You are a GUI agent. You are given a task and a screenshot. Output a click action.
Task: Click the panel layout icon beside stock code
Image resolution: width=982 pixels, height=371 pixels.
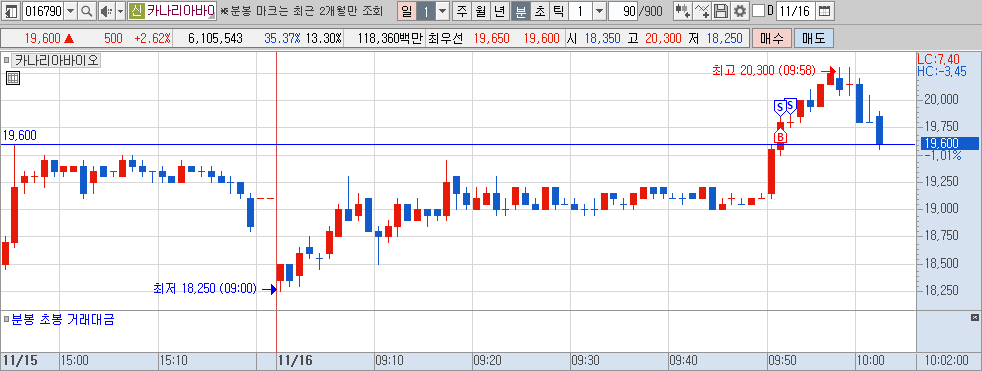pos(11,11)
